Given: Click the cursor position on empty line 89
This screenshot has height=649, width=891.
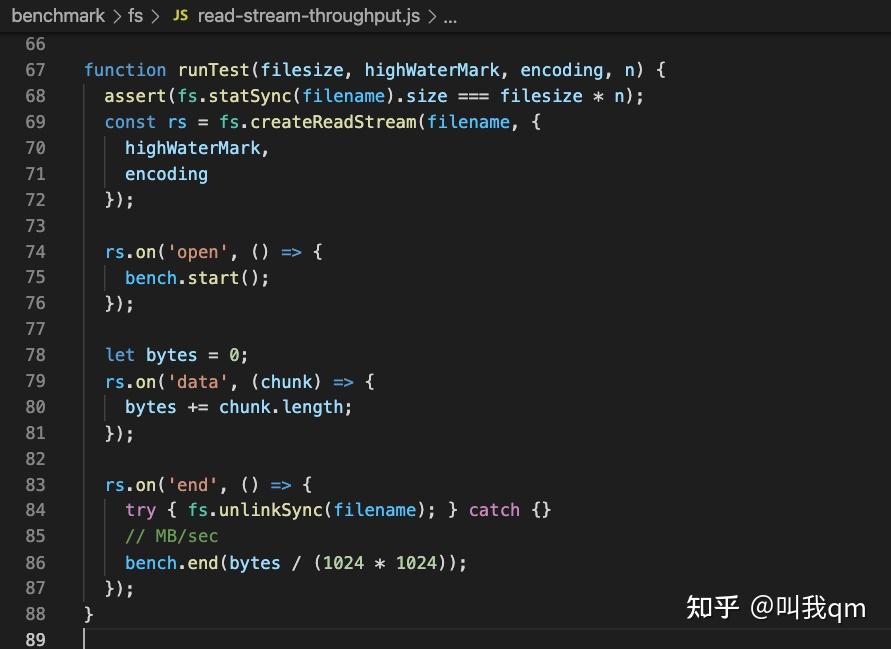Looking at the screenshot, I should click(x=85, y=638).
